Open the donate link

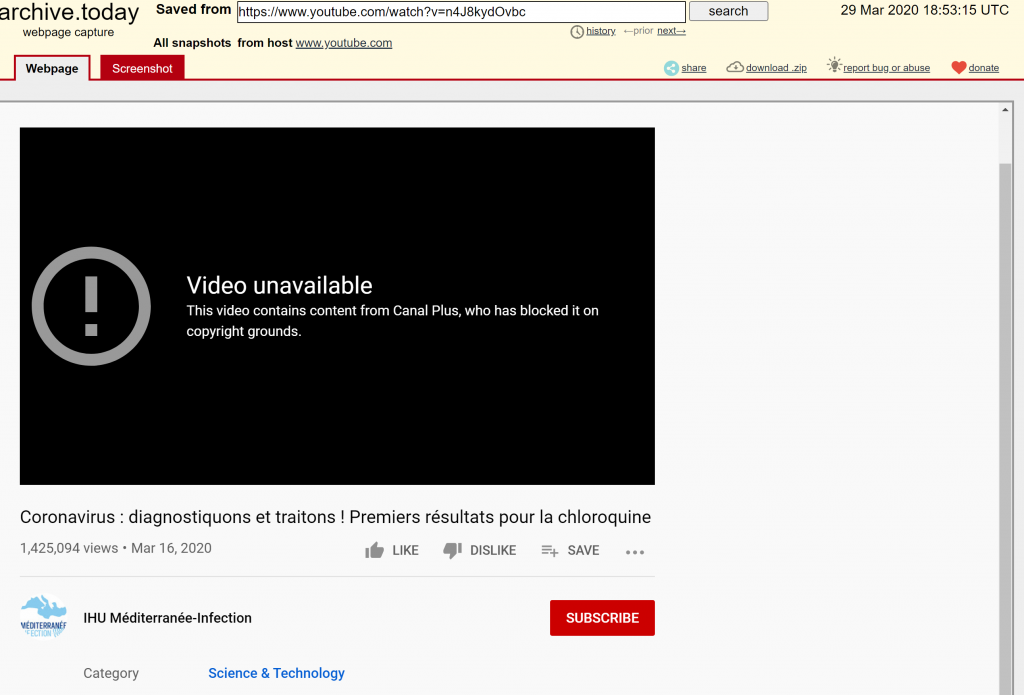coord(984,68)
